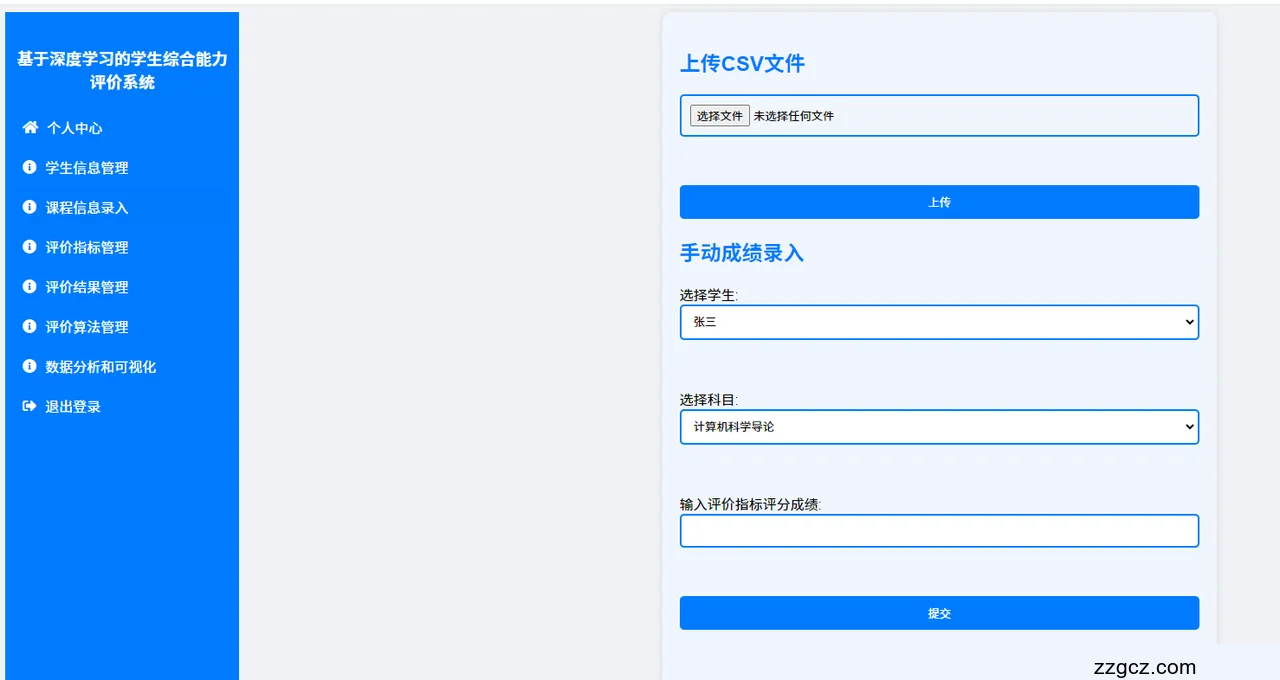Click the info icon beside 数据分析和可视化
1280x680 pixels.
click(x=29, y=367)
